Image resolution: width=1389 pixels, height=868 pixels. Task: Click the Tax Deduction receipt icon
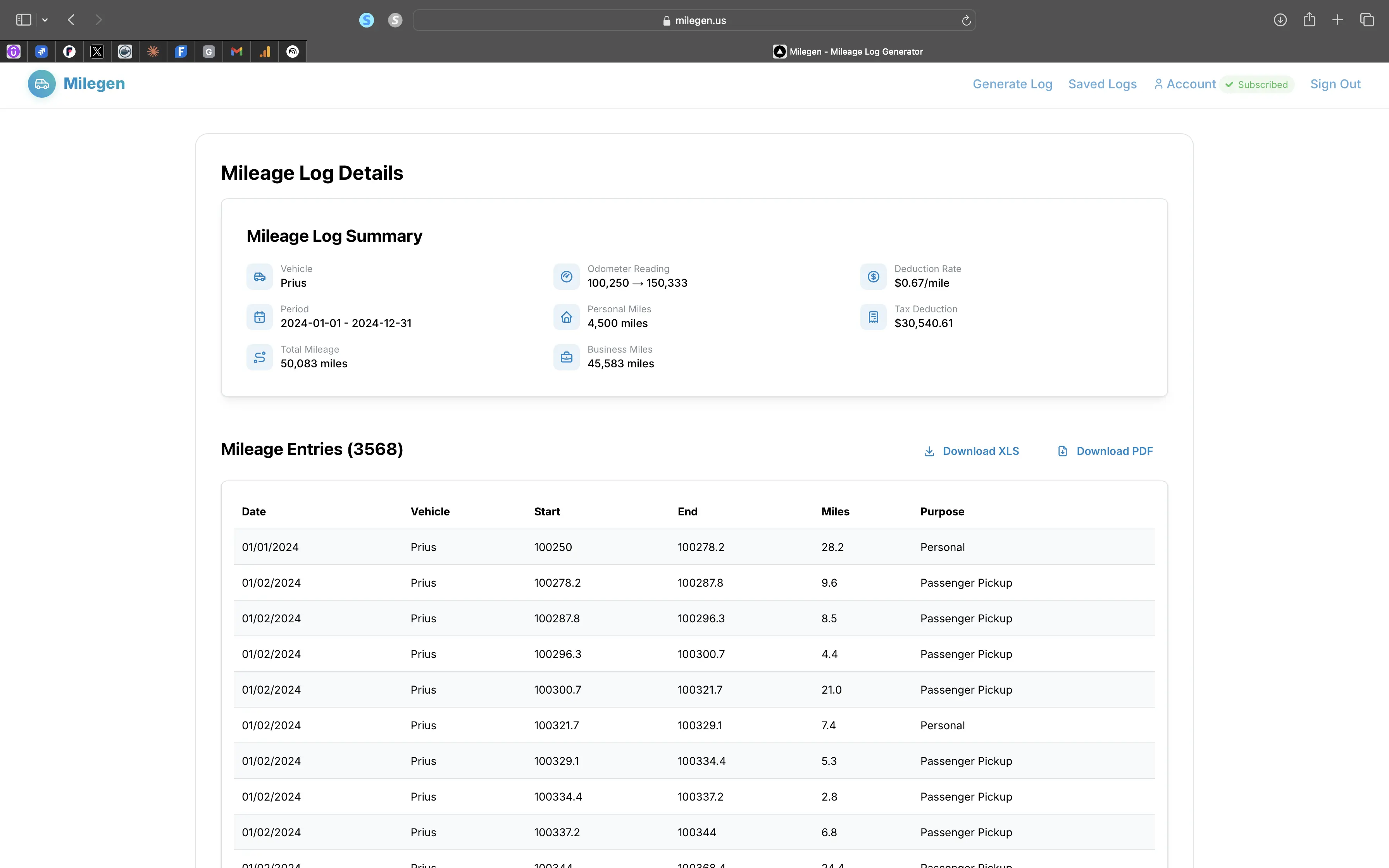873,317
